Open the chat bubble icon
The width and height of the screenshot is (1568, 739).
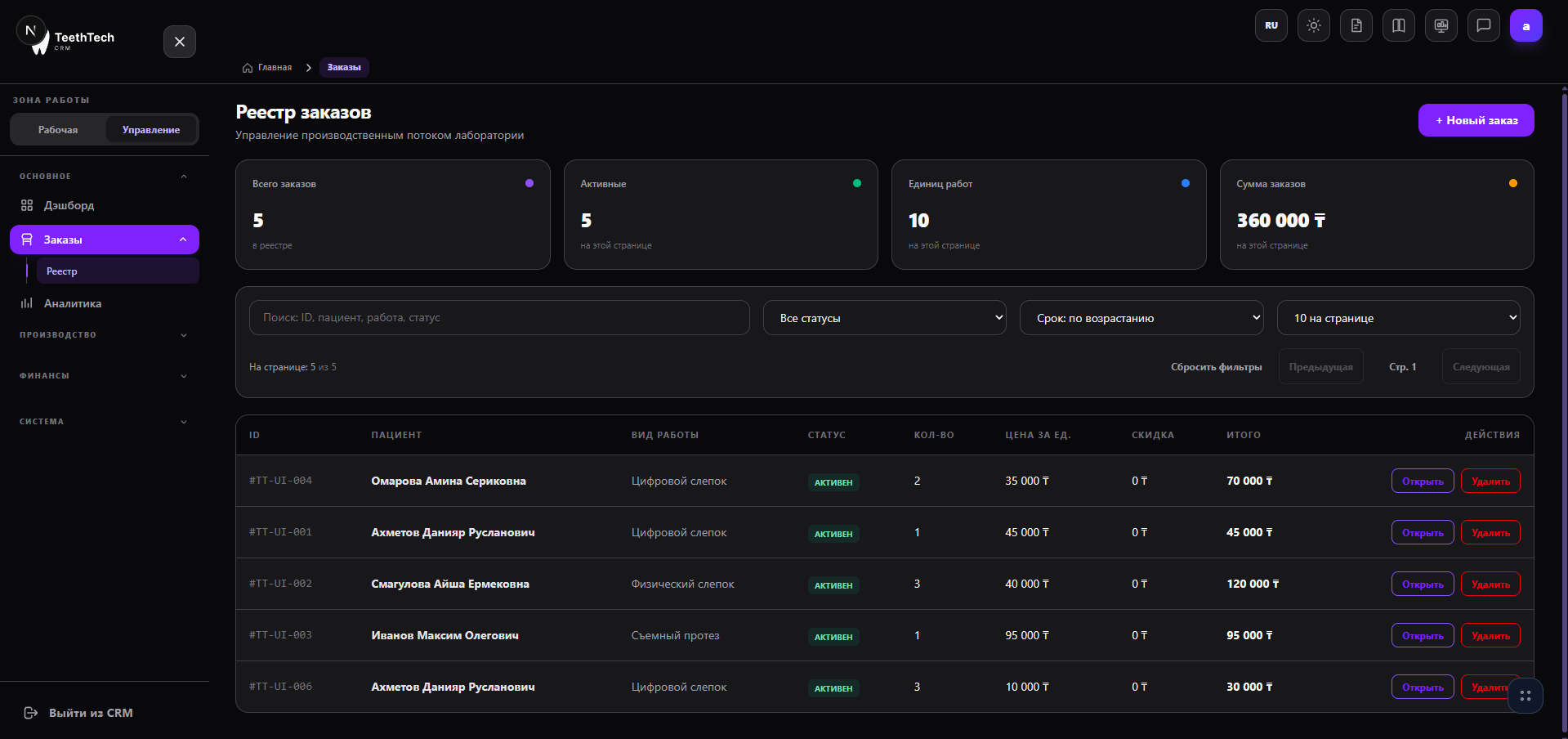click(1484, 25)
